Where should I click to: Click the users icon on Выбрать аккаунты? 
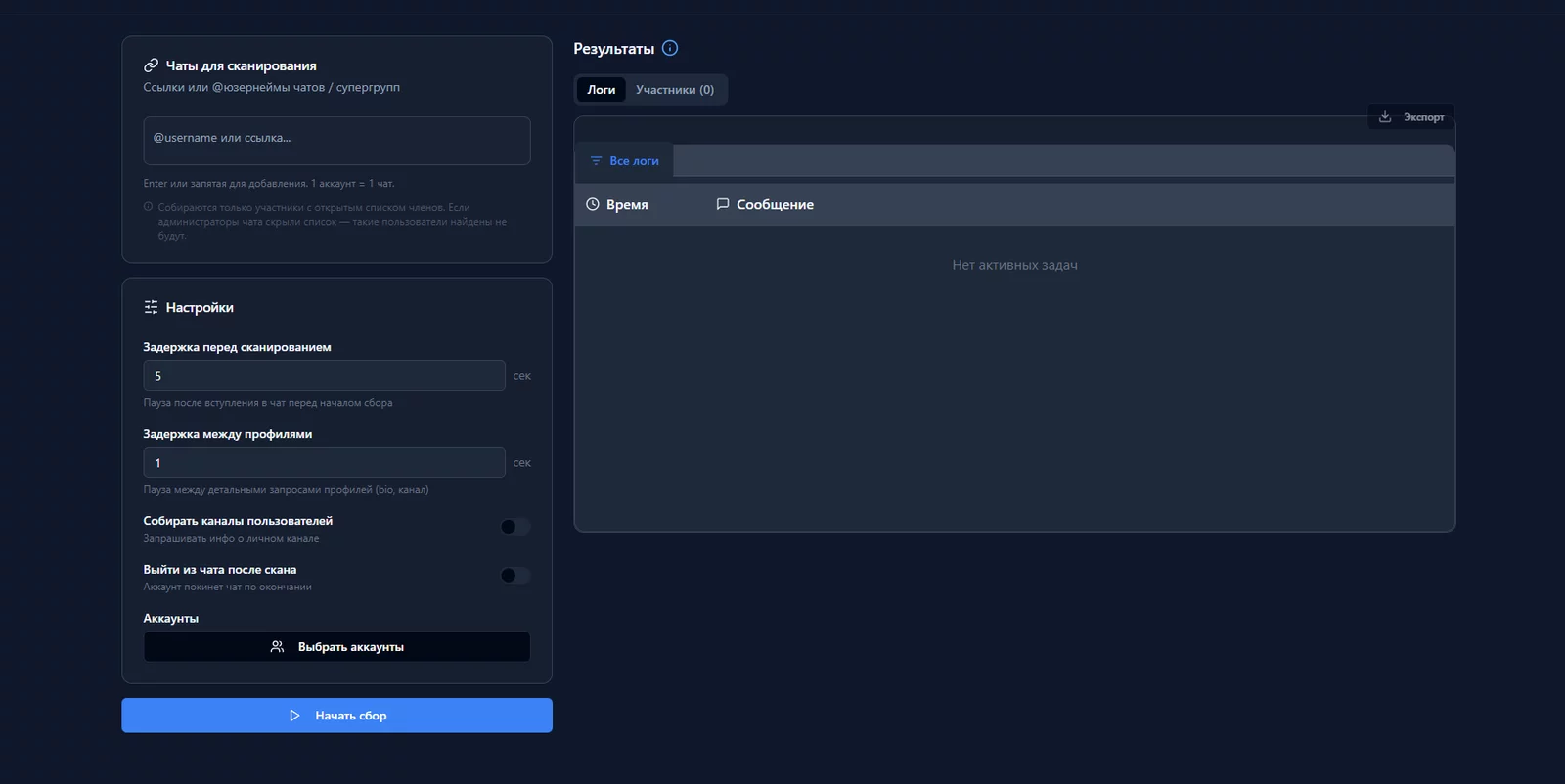point(277,647)
